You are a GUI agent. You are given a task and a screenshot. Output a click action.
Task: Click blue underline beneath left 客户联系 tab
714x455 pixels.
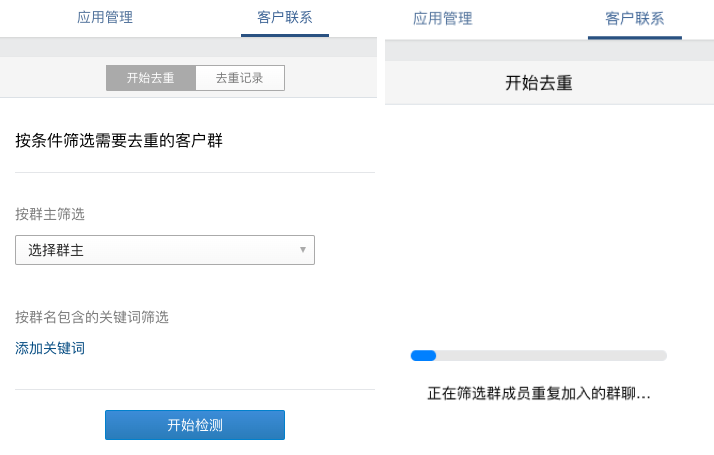click(x=284, y=35)
